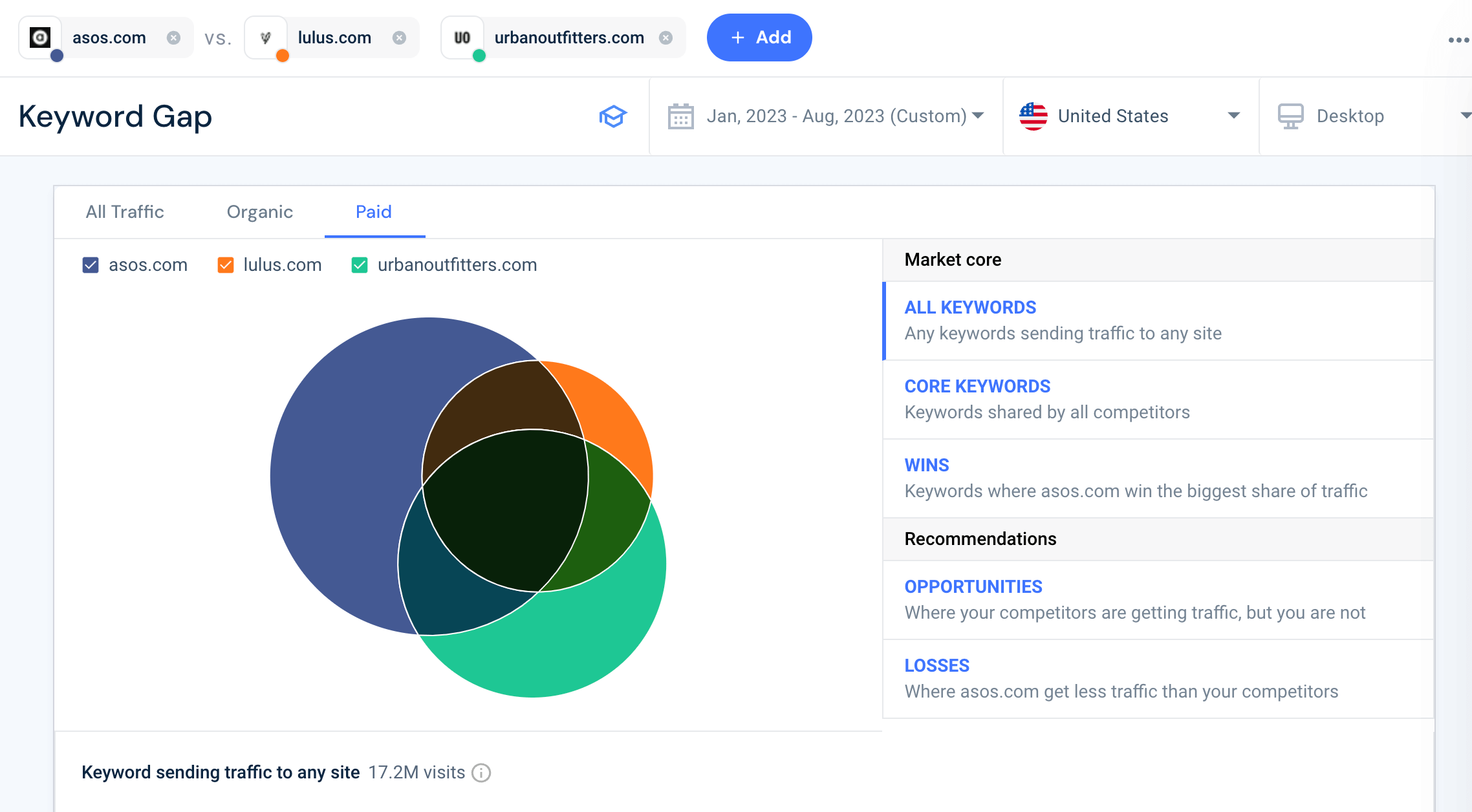This screenshot has width=1472, height=812.
Task: Click the teal asos and urbanoutfitters overlap region
Action: coord(446,585)
